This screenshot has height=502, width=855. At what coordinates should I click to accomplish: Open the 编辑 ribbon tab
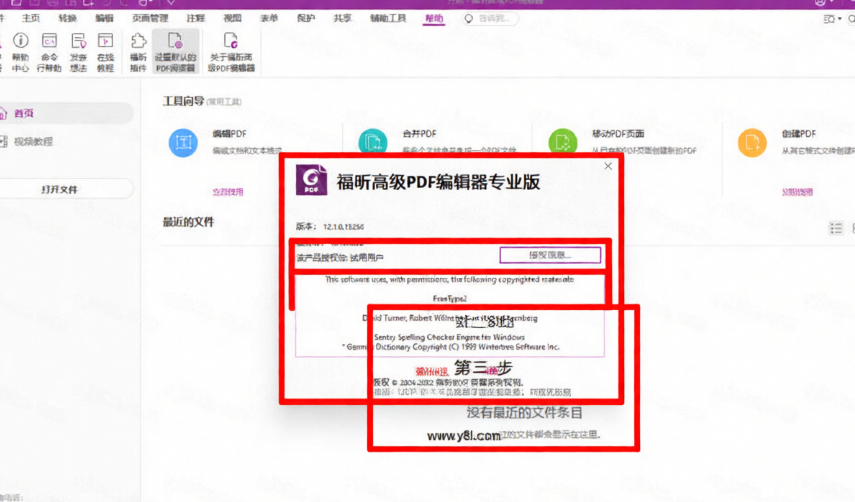coord(104,18)
